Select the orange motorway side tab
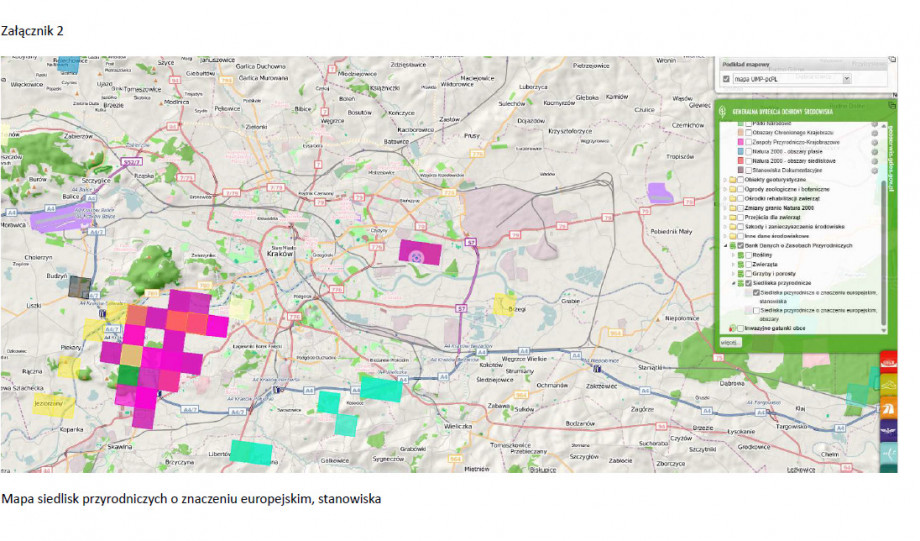This screenshot has width=920, height=541. (x=887, y=408)
